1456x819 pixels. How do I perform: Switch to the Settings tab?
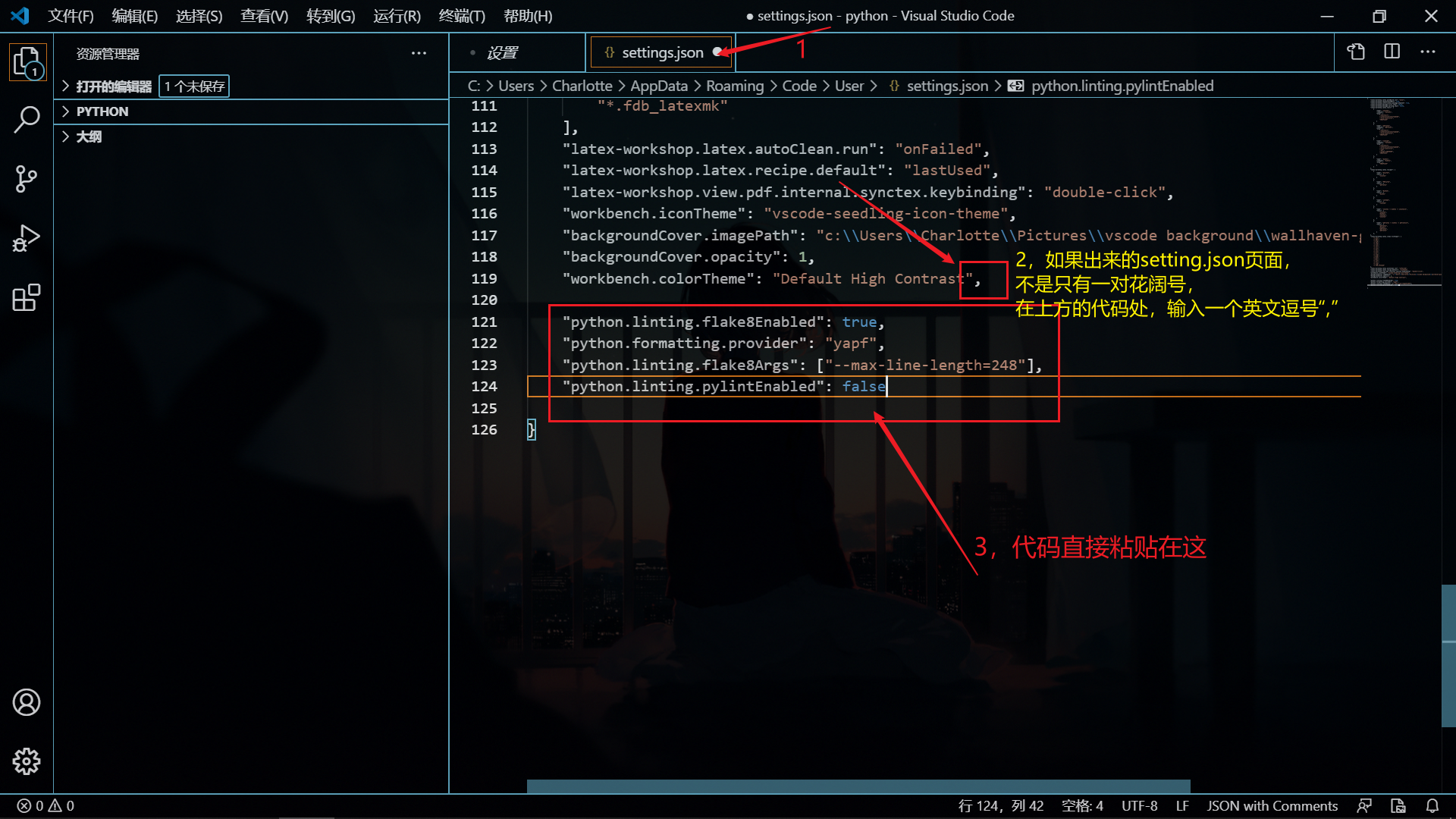coord(502,52)
